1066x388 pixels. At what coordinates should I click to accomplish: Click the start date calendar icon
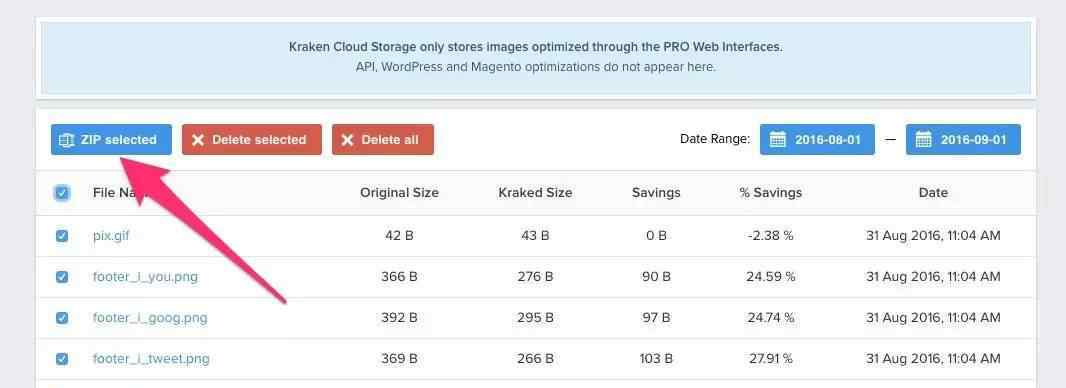click(778, 139)
